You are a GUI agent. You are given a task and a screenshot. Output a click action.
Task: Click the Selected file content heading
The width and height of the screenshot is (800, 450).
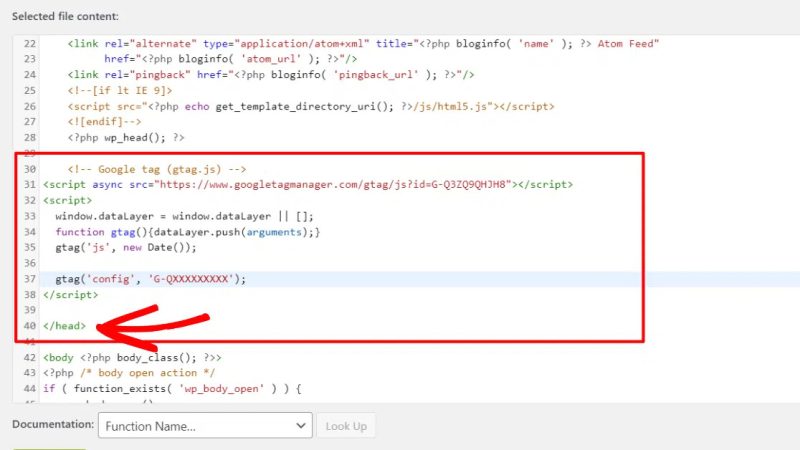tap(65, 16)
